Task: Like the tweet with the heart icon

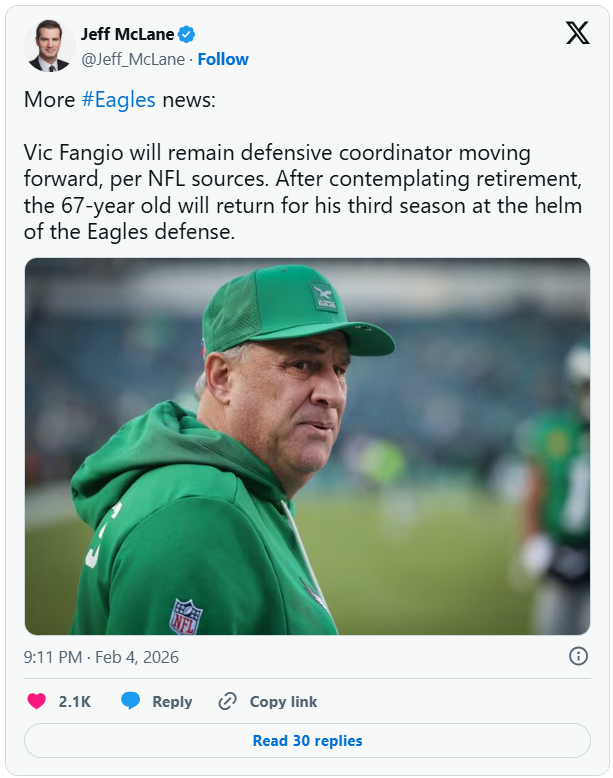Action: (x=37, y=701)
